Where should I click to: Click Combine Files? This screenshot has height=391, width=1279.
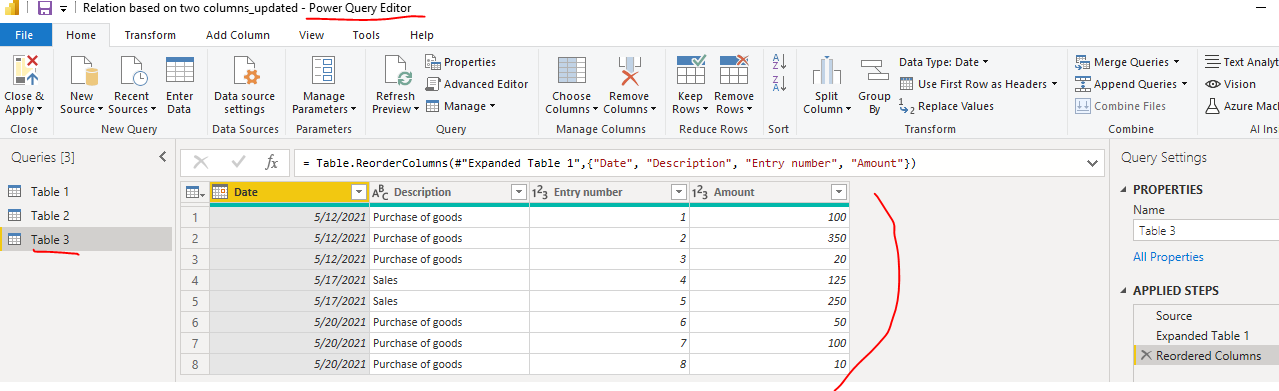click(1120, 106)
